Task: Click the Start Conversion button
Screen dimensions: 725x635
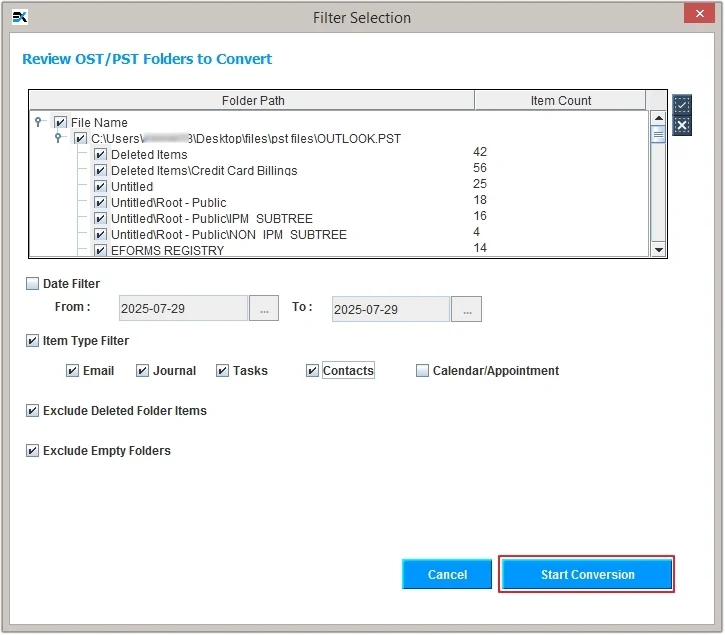Action: [x=587, y=574]
